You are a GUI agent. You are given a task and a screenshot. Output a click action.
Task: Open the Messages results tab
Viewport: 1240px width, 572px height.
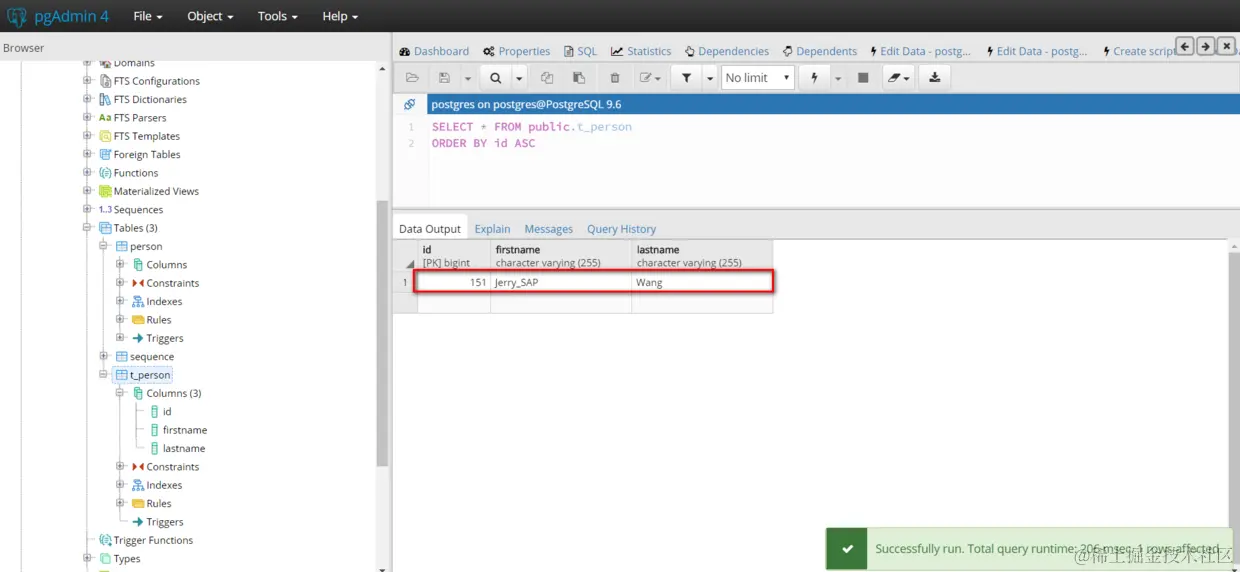tap(548, 229)
